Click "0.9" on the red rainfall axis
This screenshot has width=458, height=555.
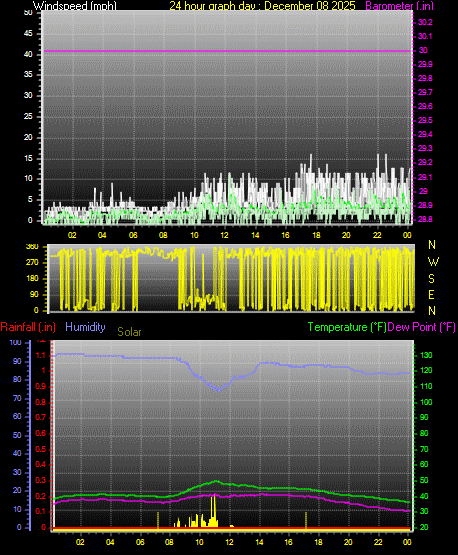click(x=41, y=387)
